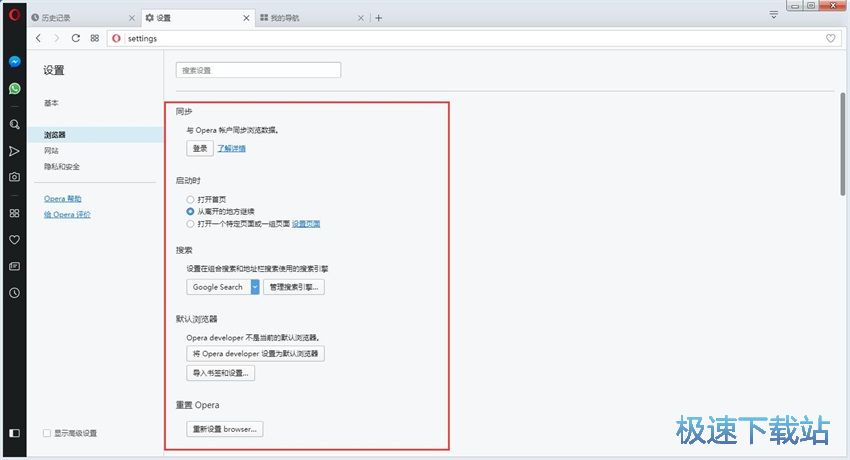The width and height of the screenshot is (850, 460).
Task: Go back to previous page
Action: (x=38, y=38)
